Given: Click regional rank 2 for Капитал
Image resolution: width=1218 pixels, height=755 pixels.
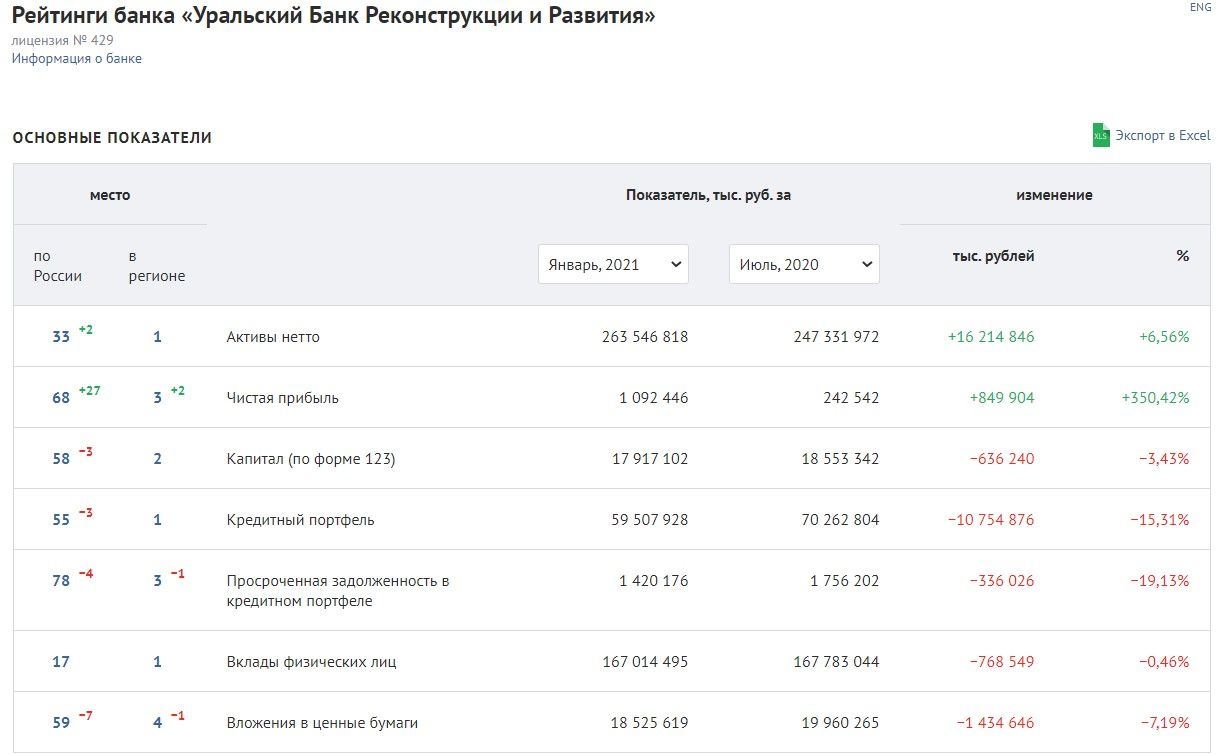Looking at the screenshot, I should (157, 459).
